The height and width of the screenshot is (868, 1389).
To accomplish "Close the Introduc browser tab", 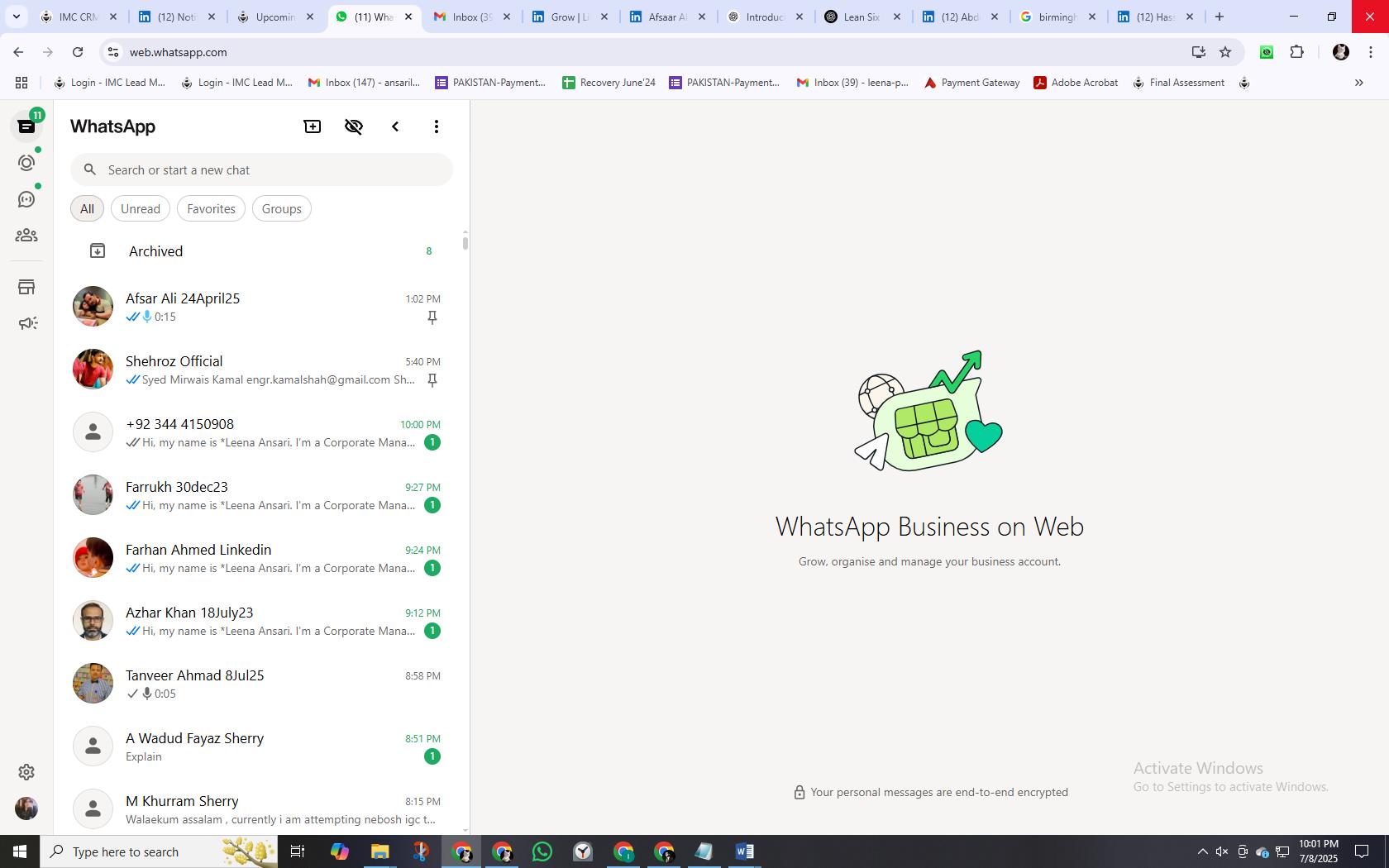I will [x=800, y=17].
